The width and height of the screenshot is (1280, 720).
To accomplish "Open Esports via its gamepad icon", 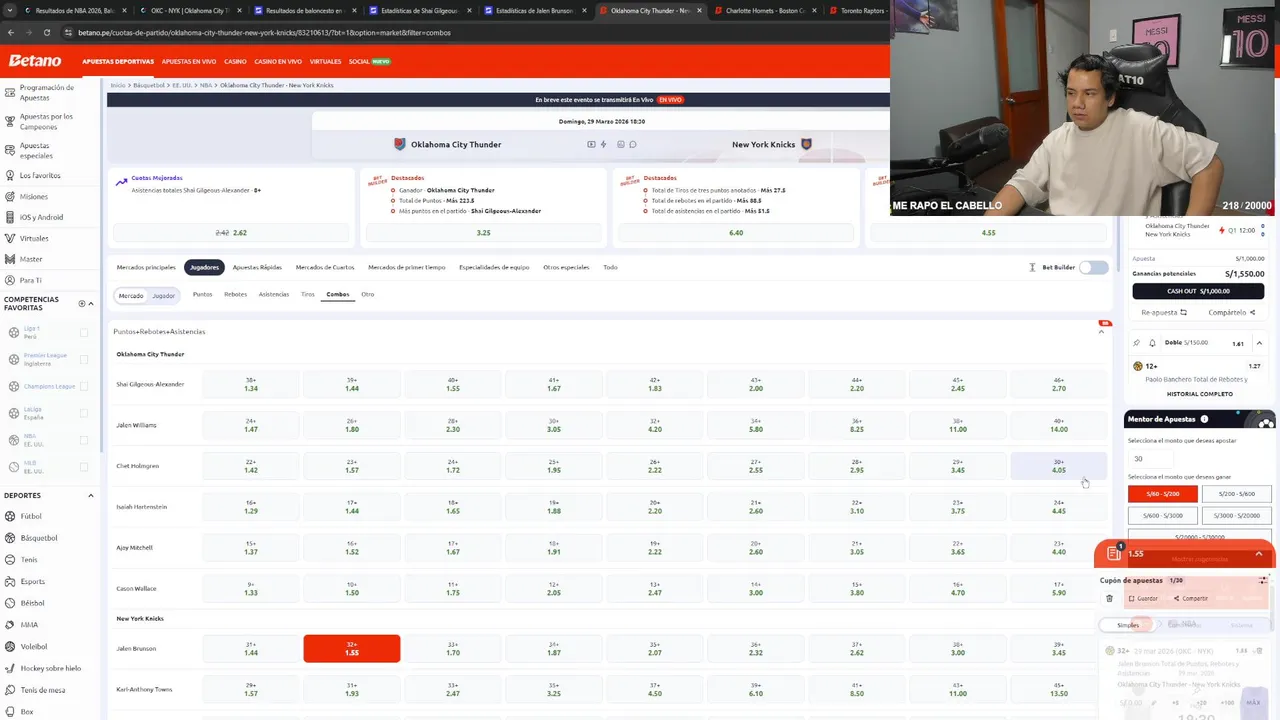I will tap(10, 581).
